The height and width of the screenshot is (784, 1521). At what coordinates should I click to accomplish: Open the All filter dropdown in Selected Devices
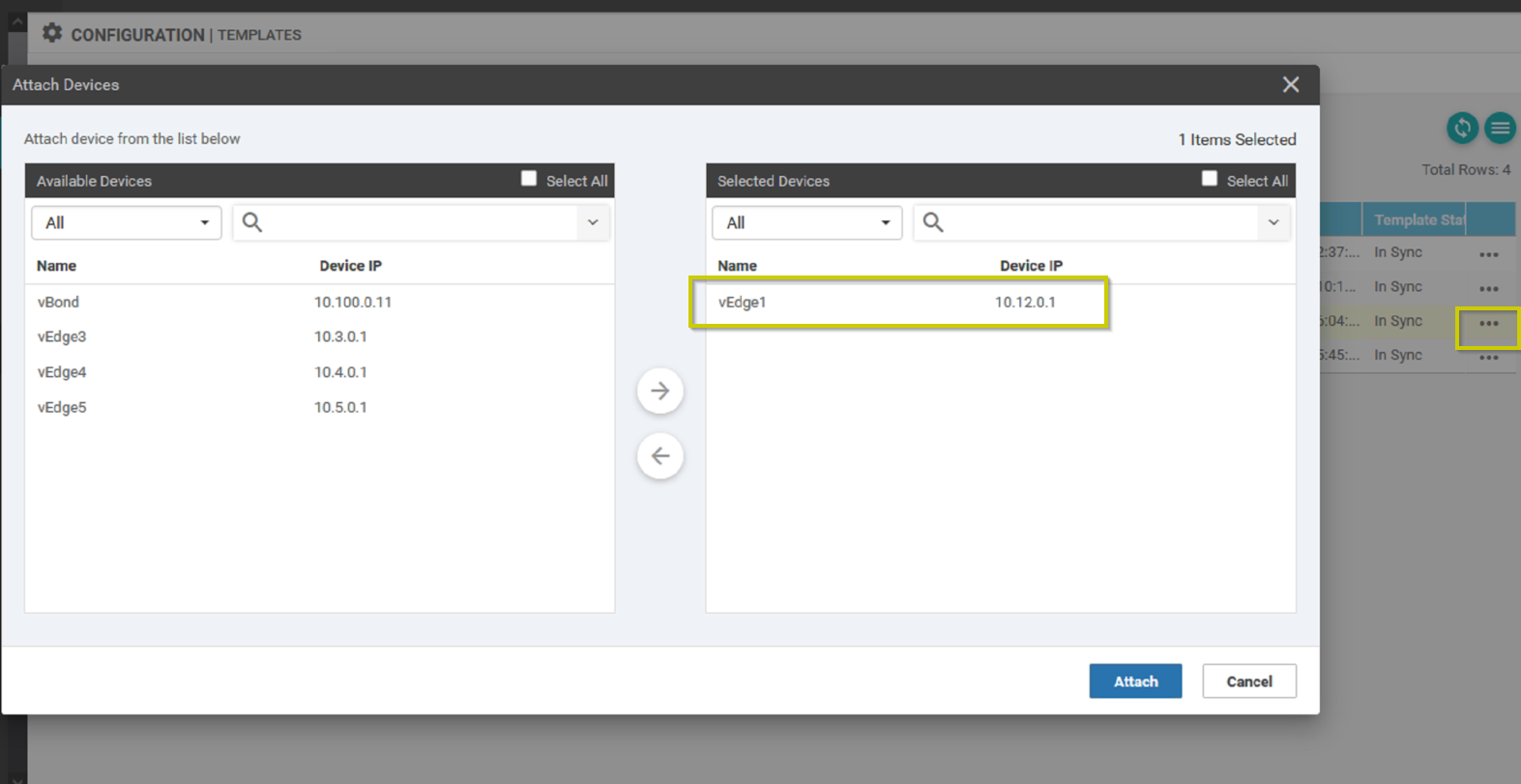tap(807, 222)
